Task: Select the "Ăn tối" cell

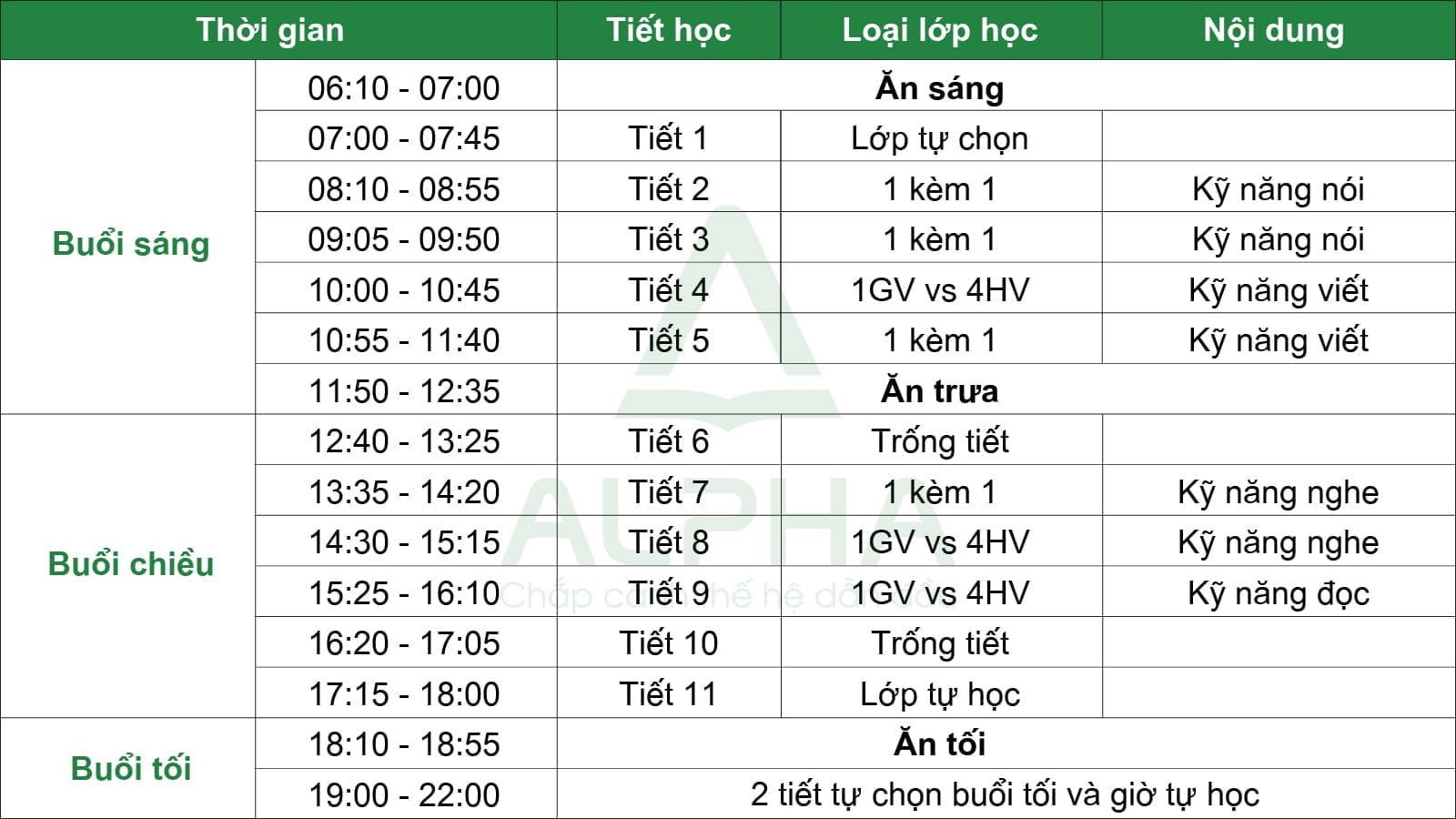Action: coord(1006,743)
